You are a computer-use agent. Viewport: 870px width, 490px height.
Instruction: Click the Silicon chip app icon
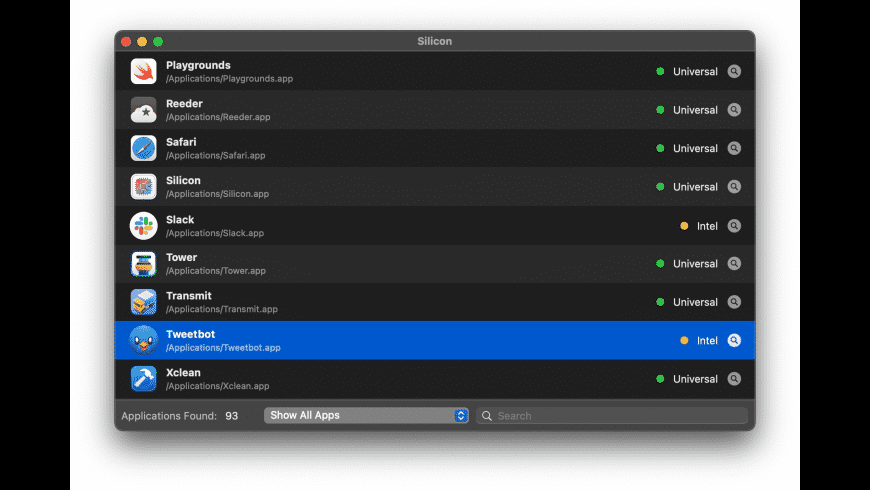(x=143, y=186)
